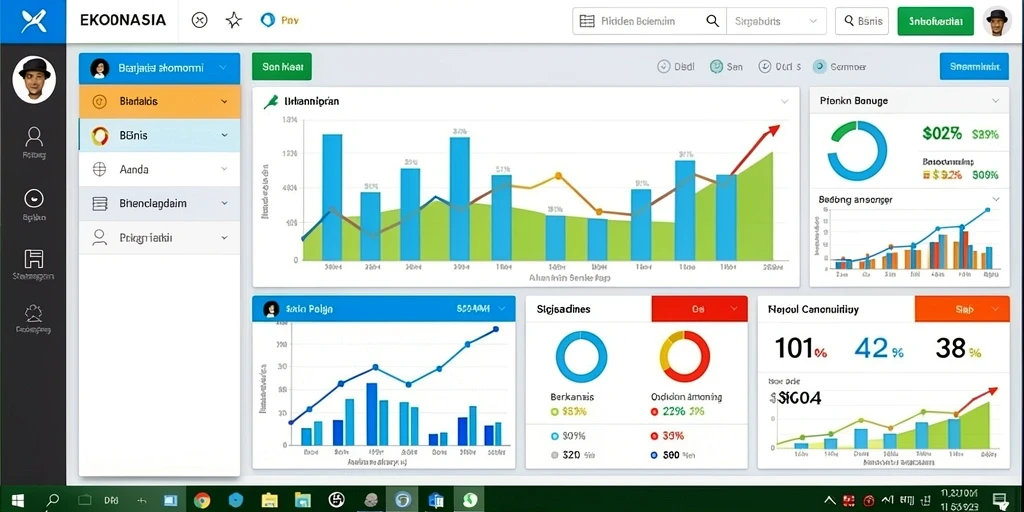Select the Pekgr menu item in sidebar
Image resolution: width=1024 pixels, height=512 pixels.
[x=159, y=237]
